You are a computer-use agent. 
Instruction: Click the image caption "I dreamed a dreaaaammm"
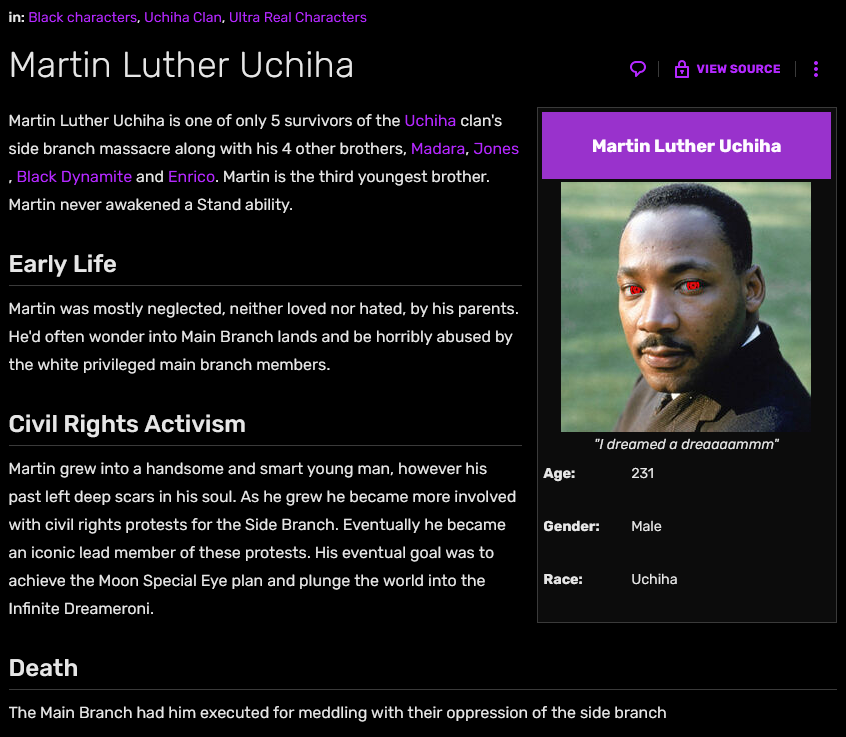[x=686, y=444]
